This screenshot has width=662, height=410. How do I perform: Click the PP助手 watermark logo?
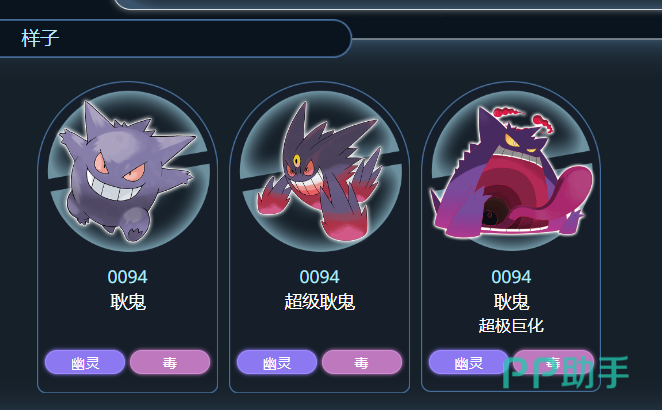tap(566, 372)
